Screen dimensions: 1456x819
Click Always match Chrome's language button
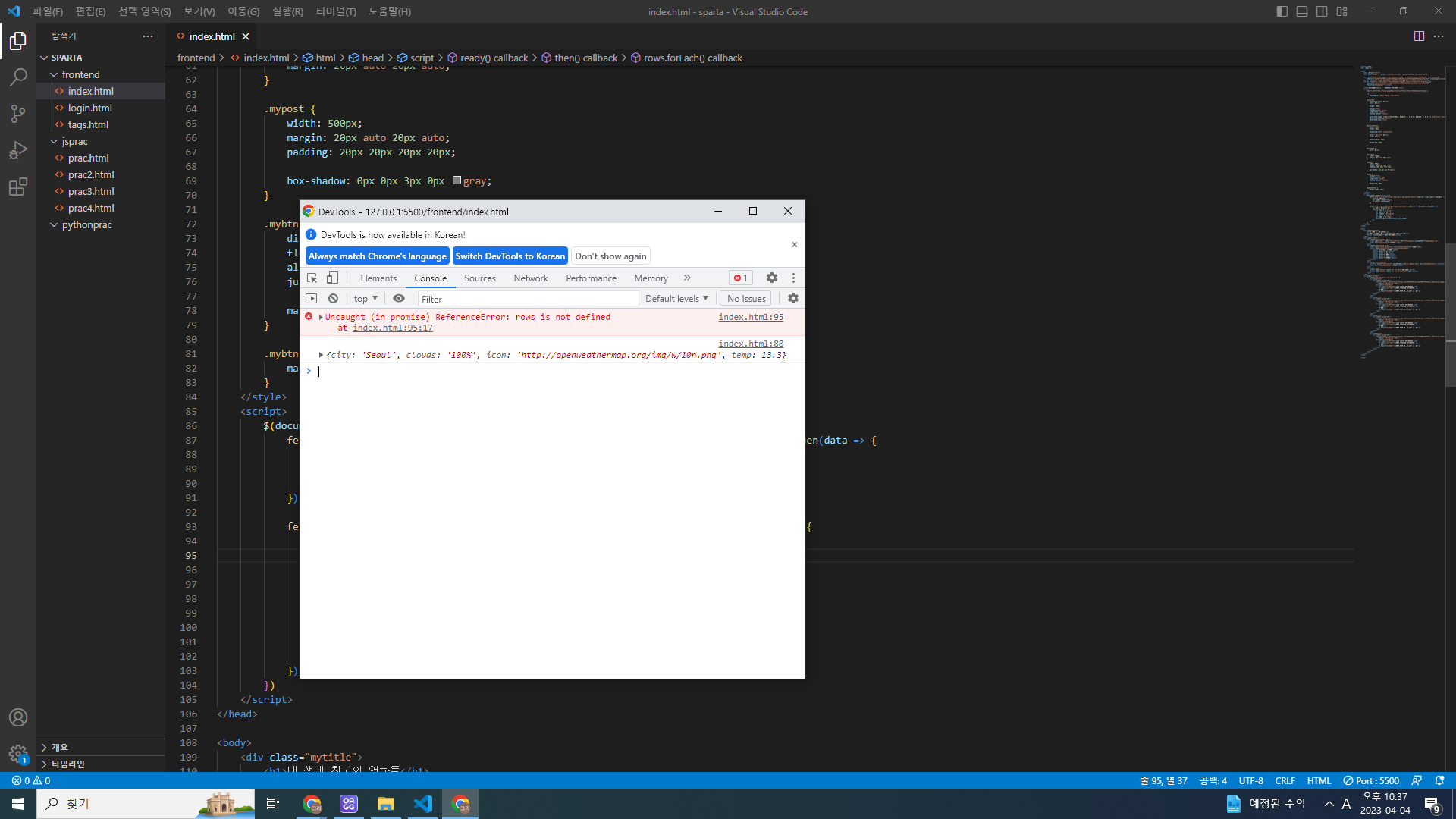pos(378,256)
